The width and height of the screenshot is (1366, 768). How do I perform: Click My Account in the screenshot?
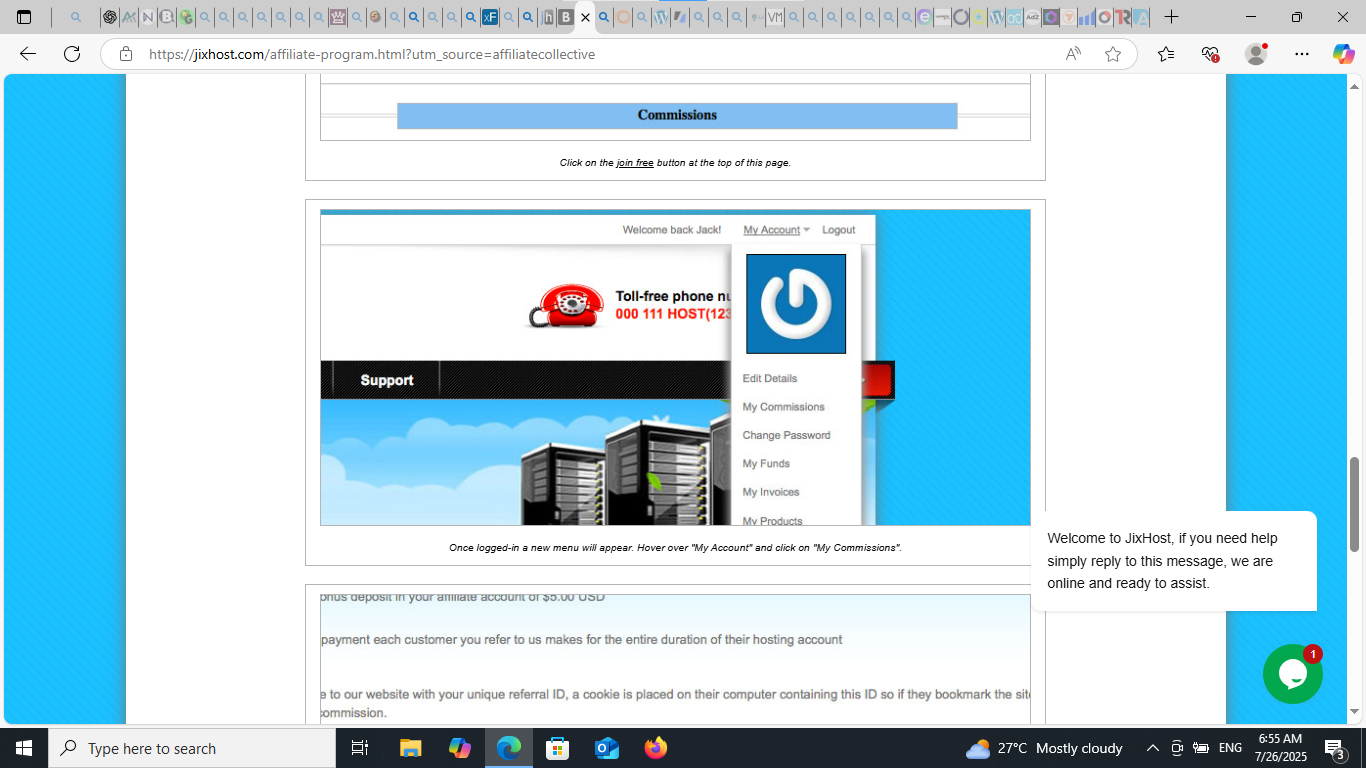pos(772,230)
